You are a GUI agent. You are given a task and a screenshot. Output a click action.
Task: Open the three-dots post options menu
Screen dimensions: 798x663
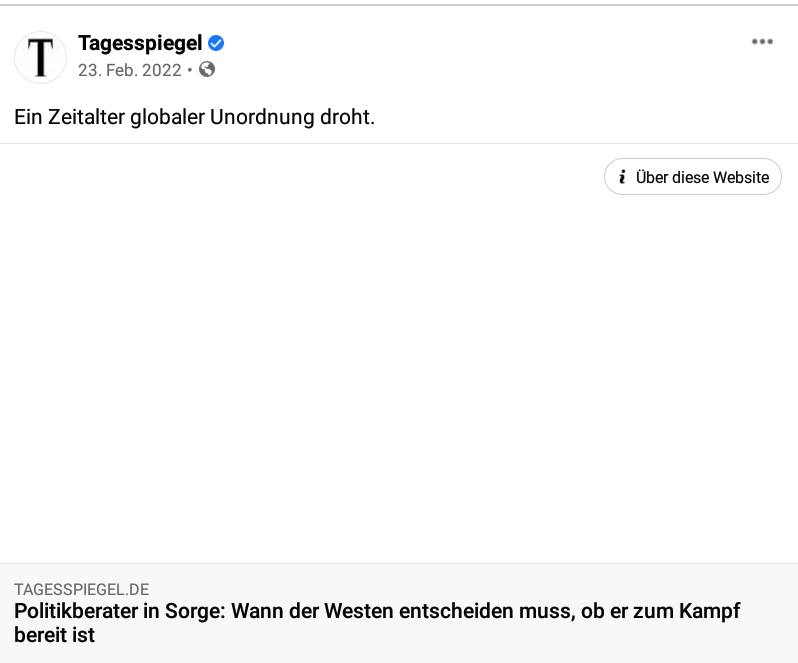762,42
